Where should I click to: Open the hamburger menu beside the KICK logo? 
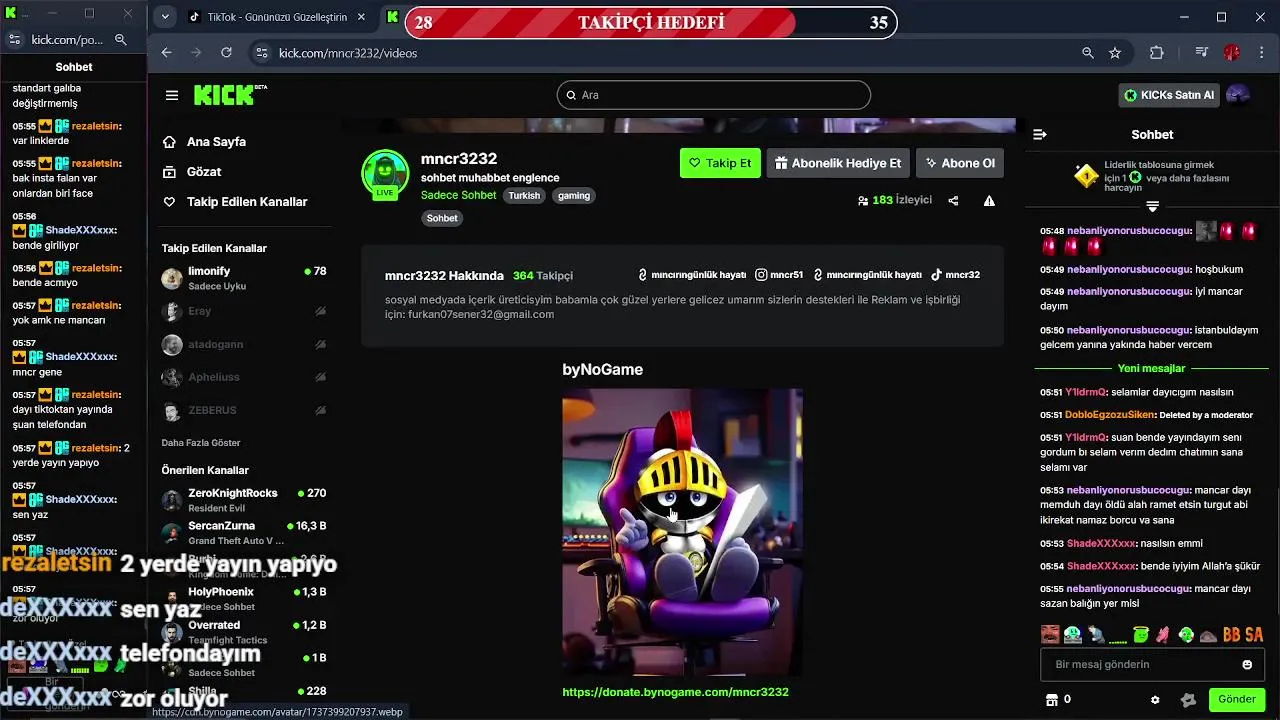click(172, 95)
